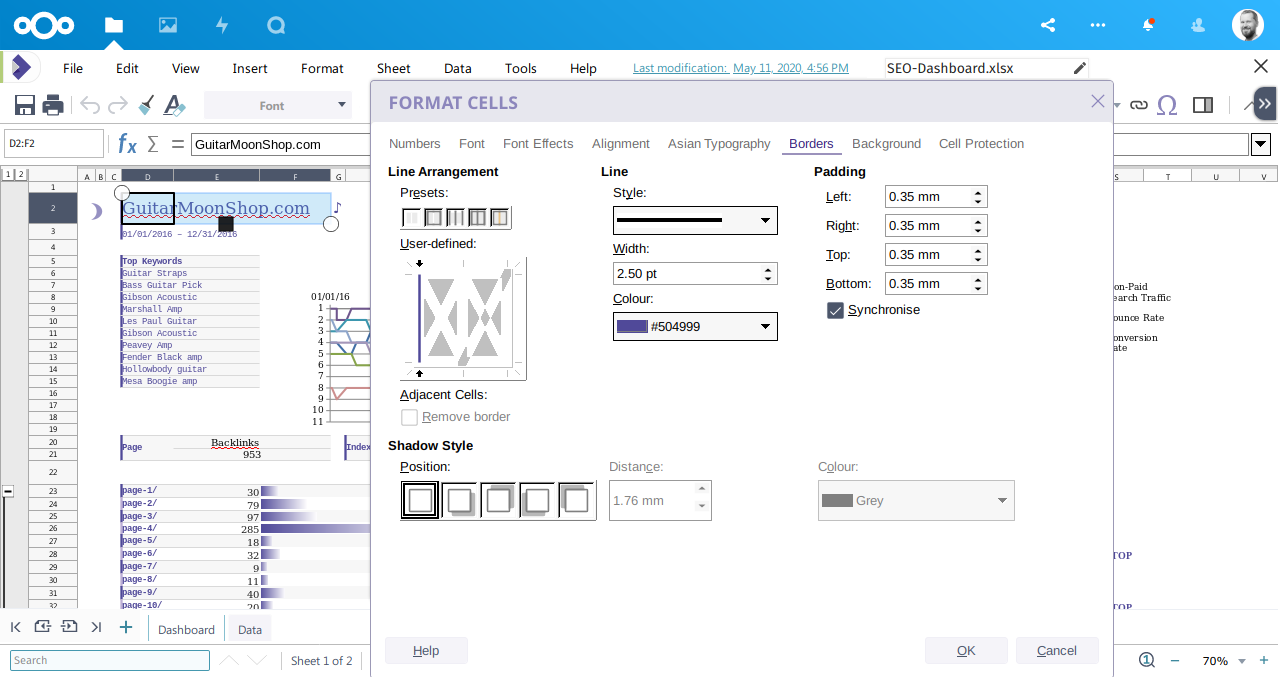Screen dimensions: 1280x677
Task: Click the insert hyperlink chain icon
Action: [1138, 105]
